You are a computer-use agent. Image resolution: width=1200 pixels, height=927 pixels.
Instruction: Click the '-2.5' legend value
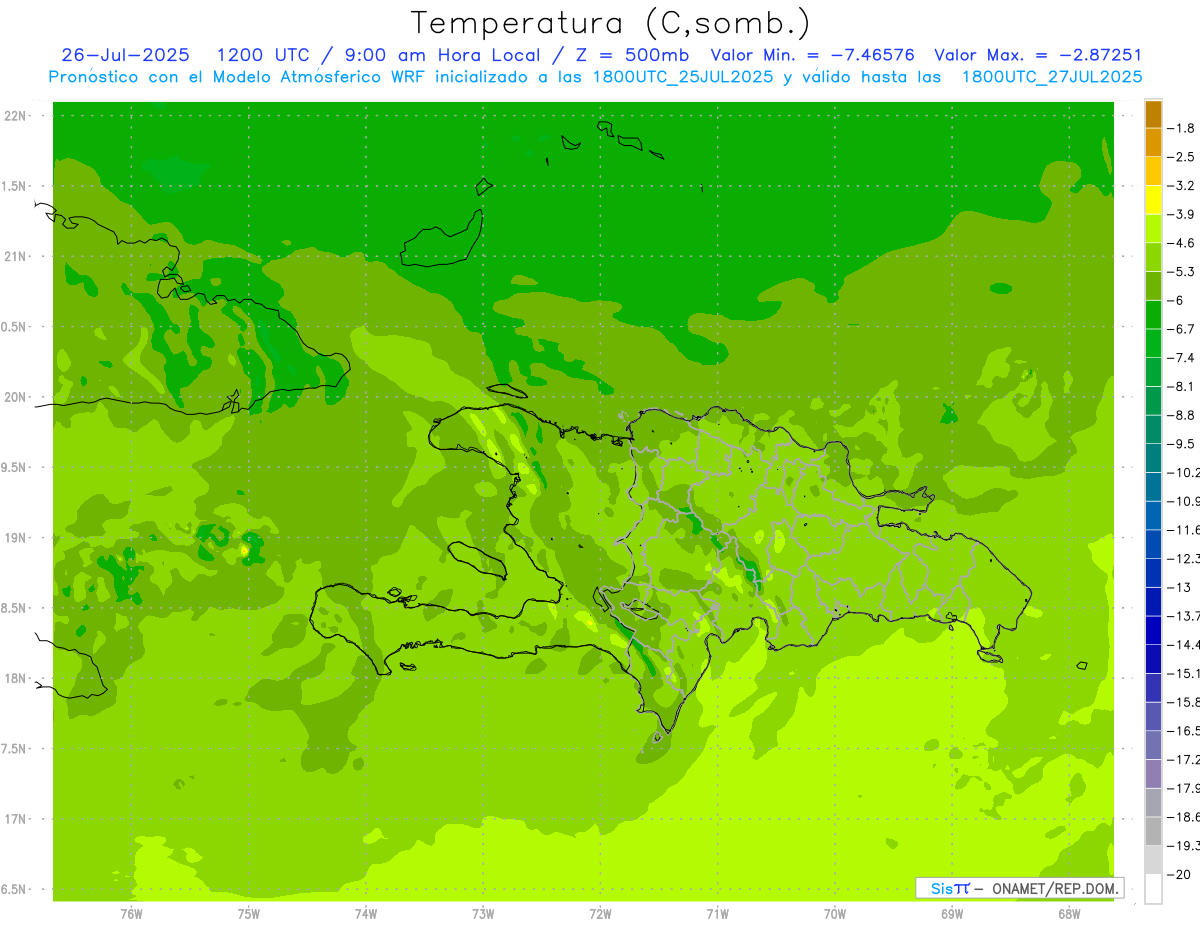[x=1183, y=157]
